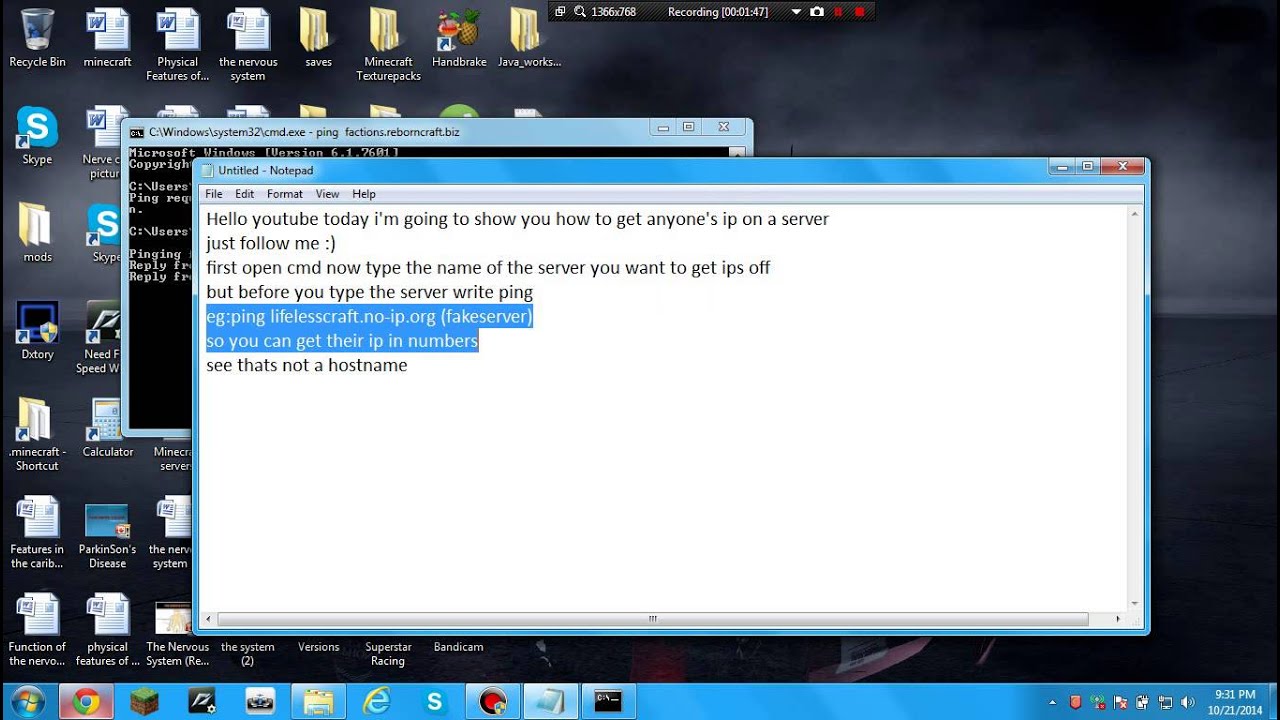Viewport: 1280px width, 720px height.
Task: Take a screenshot with Bandicam camera icon
Action: click(817, 12)
